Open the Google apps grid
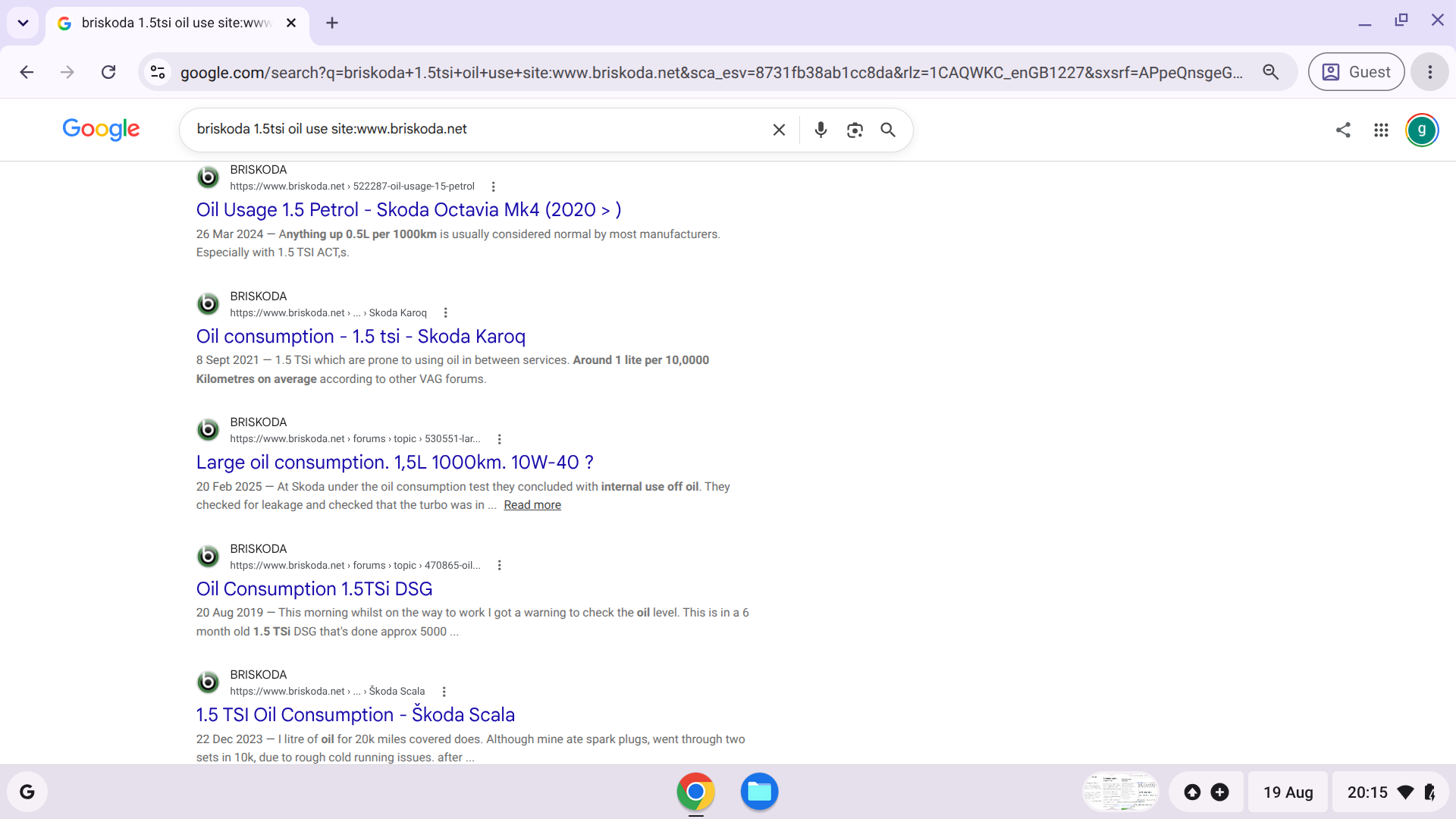 tap(1381, 130)
